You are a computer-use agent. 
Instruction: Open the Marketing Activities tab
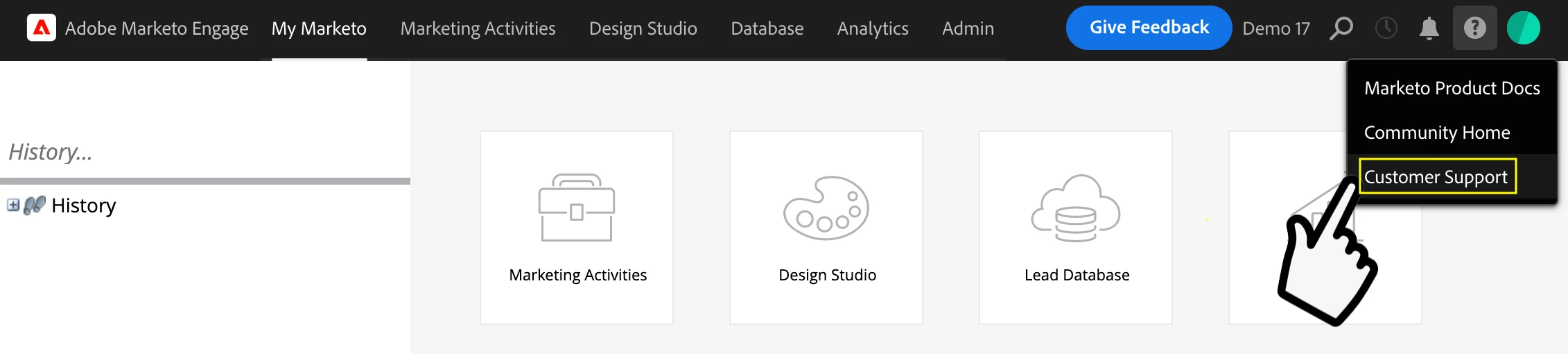478,28
